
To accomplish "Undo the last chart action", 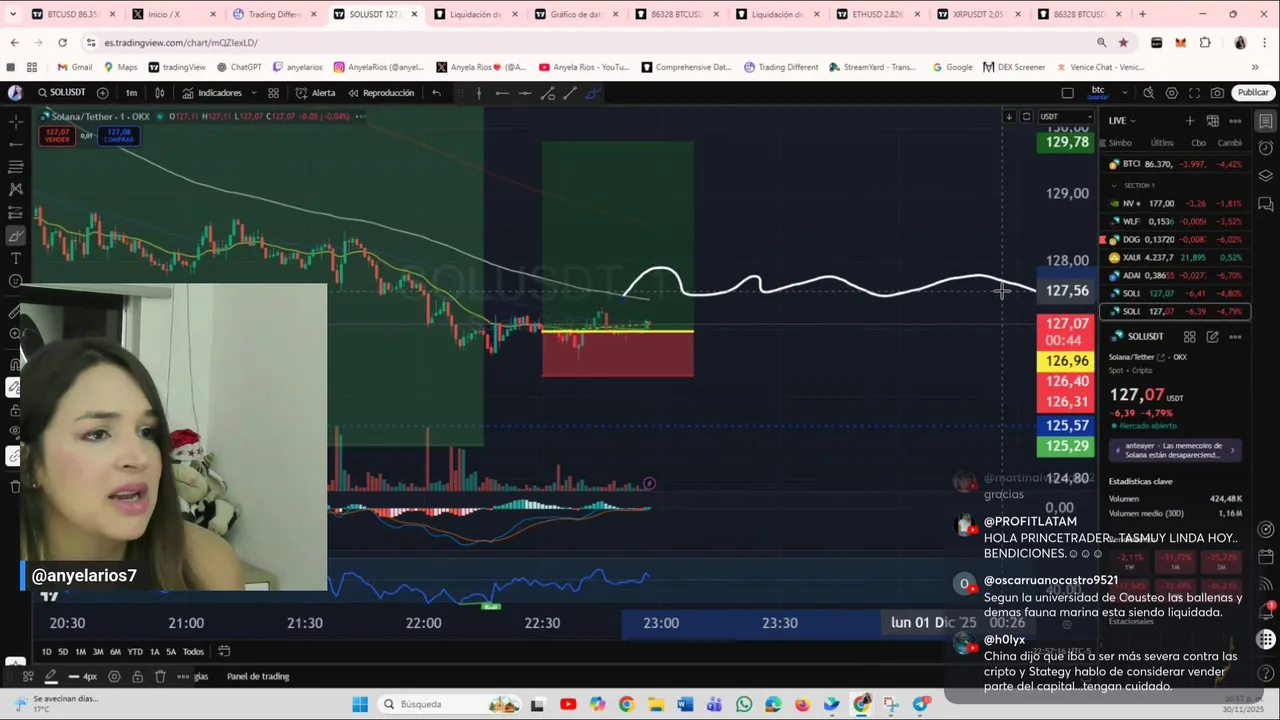I will (436, 92).
